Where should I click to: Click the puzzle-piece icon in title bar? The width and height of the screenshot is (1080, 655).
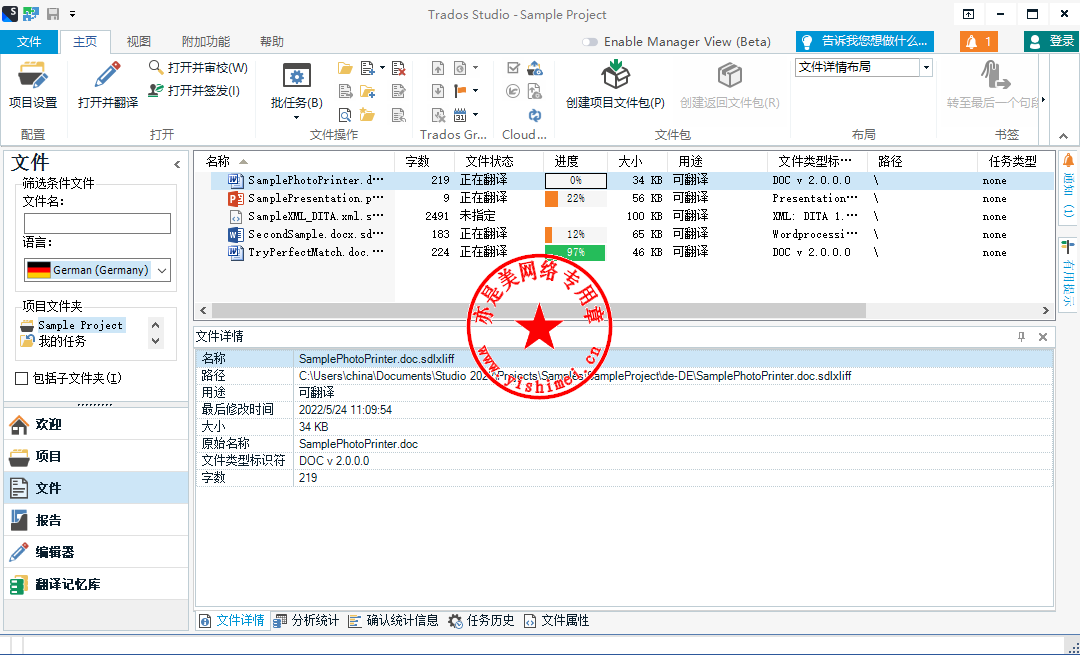tap(31, 14)
